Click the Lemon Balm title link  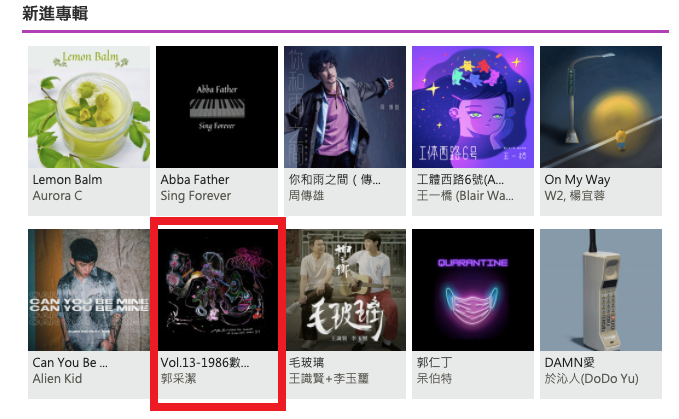[68, 180]
